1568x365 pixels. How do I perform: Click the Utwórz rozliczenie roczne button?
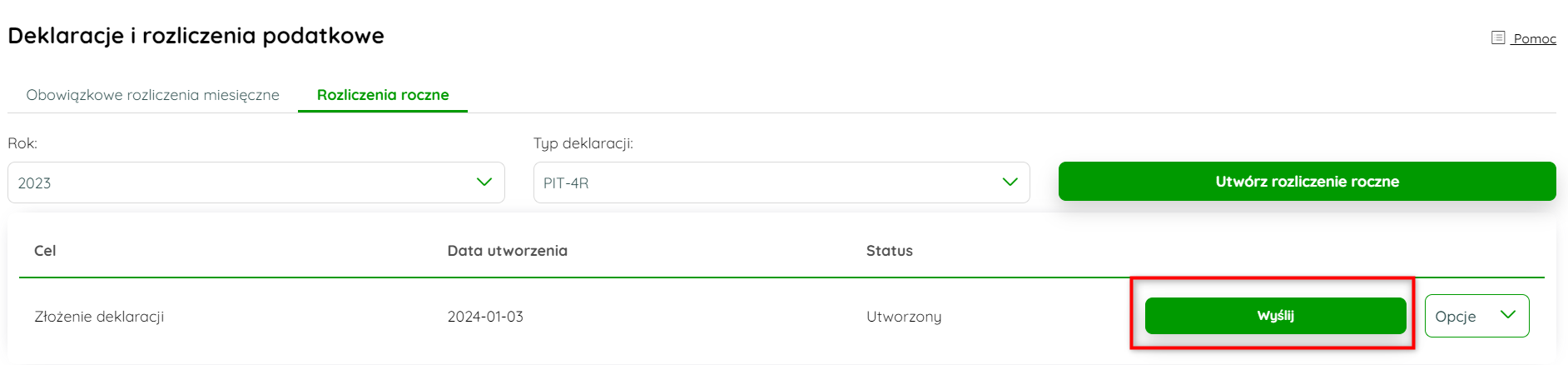pos(1307,181)
